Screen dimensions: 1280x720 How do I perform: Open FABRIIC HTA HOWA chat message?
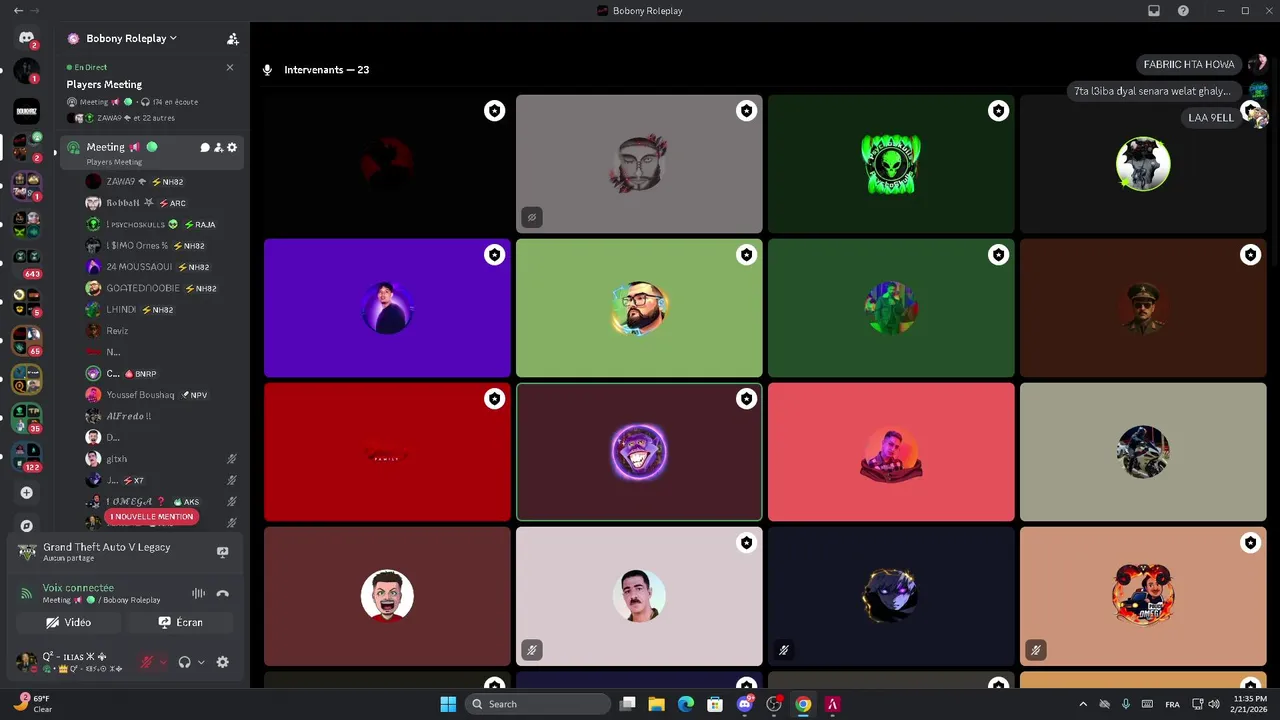(1189, 64)
